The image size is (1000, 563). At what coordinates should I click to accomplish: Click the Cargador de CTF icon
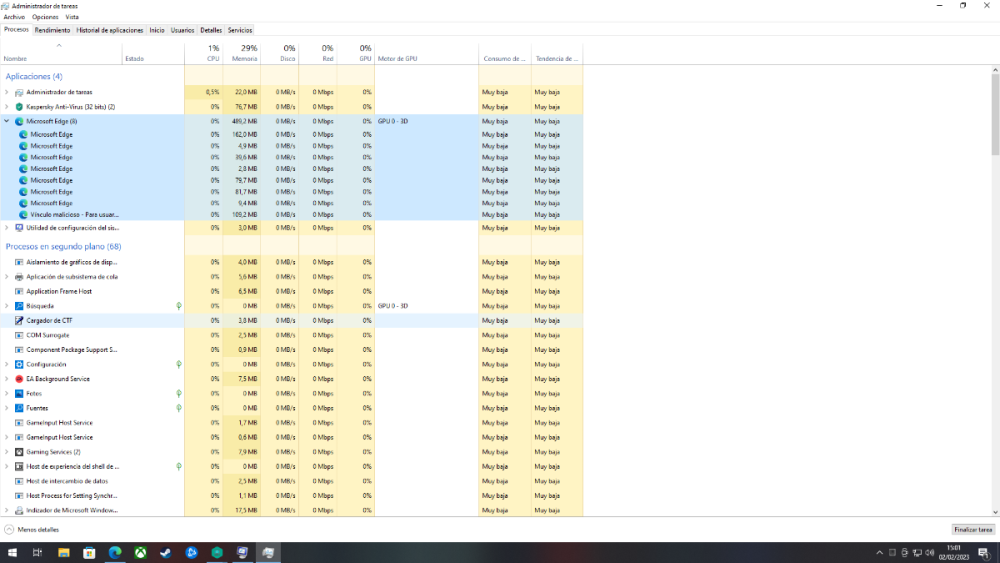19,320
